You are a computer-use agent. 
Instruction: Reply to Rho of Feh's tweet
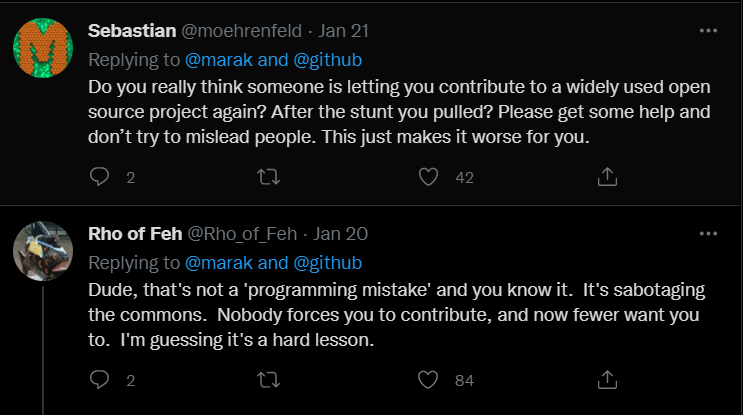coord(99,379)
